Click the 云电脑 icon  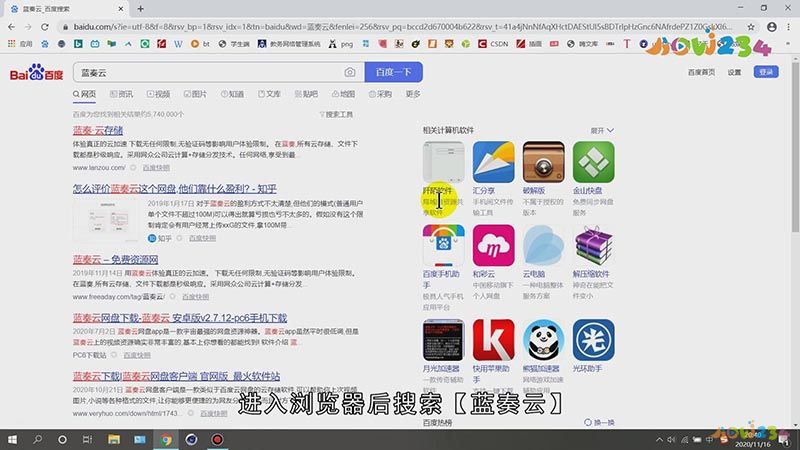(x=543, y=245)
